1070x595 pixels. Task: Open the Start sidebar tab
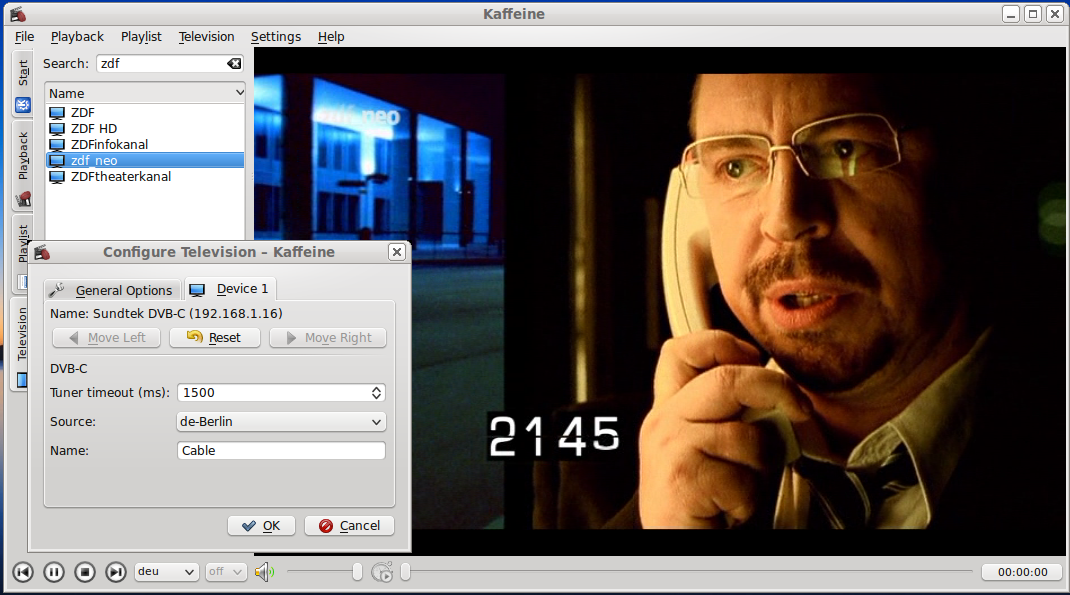[x=23, y=83]
